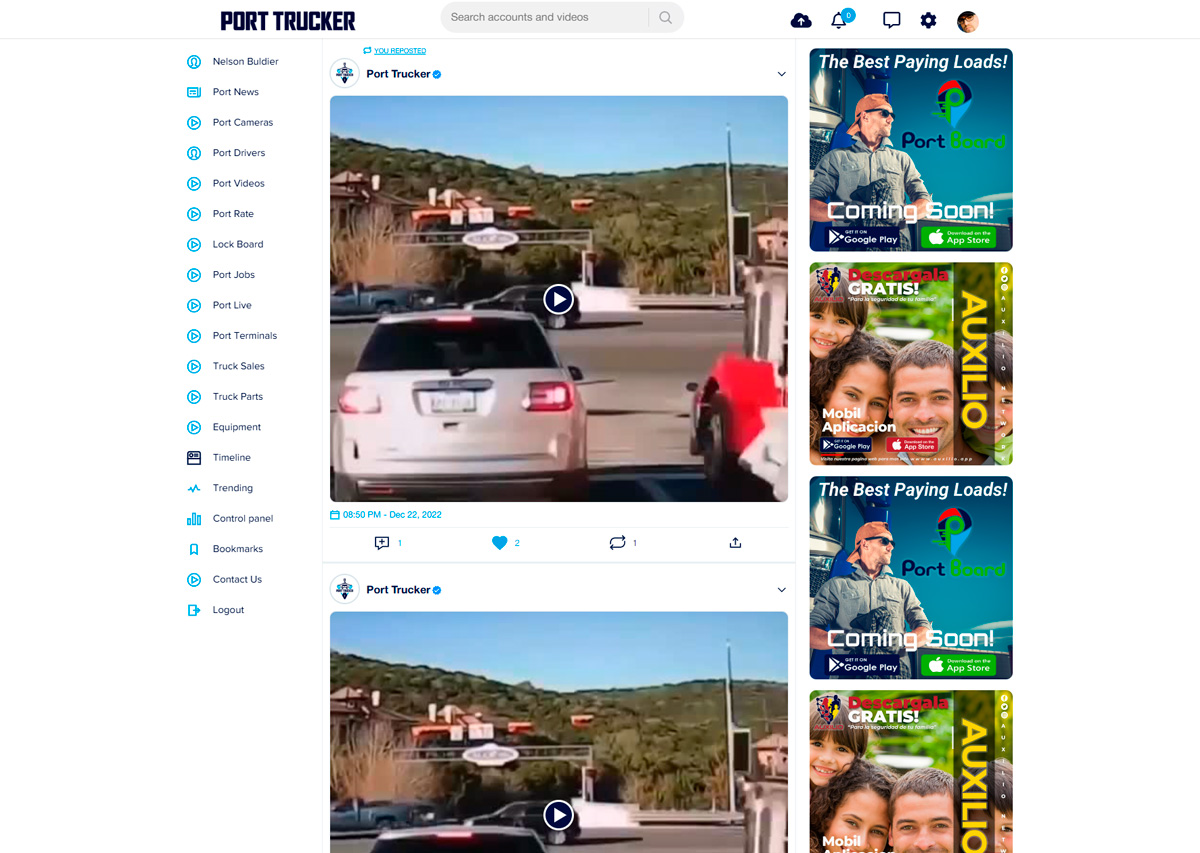Click the search magnifier icon
1200x853 pixels.
point(666,18)
